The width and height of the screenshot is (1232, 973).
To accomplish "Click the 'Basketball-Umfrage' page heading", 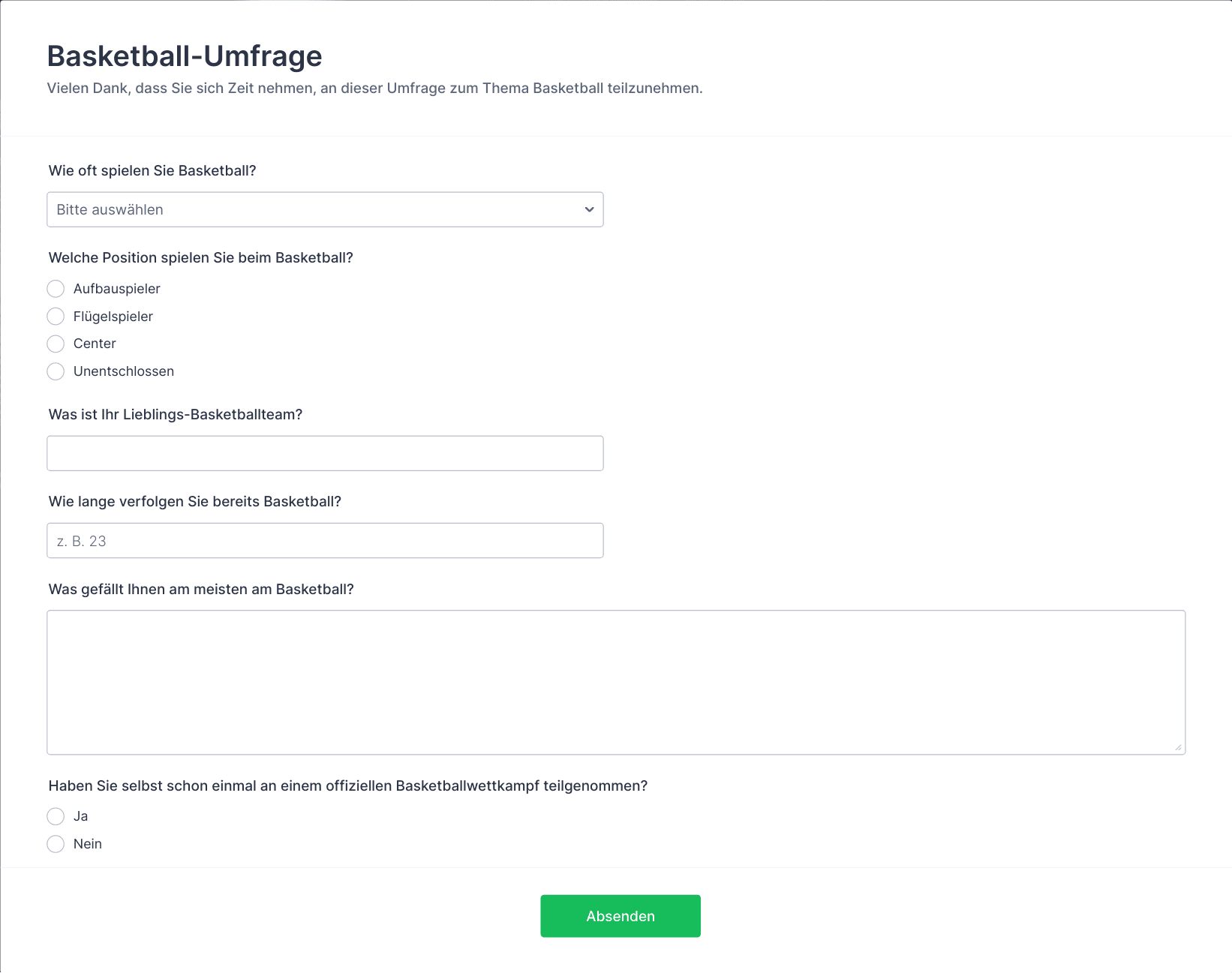I will click(185, 56).
